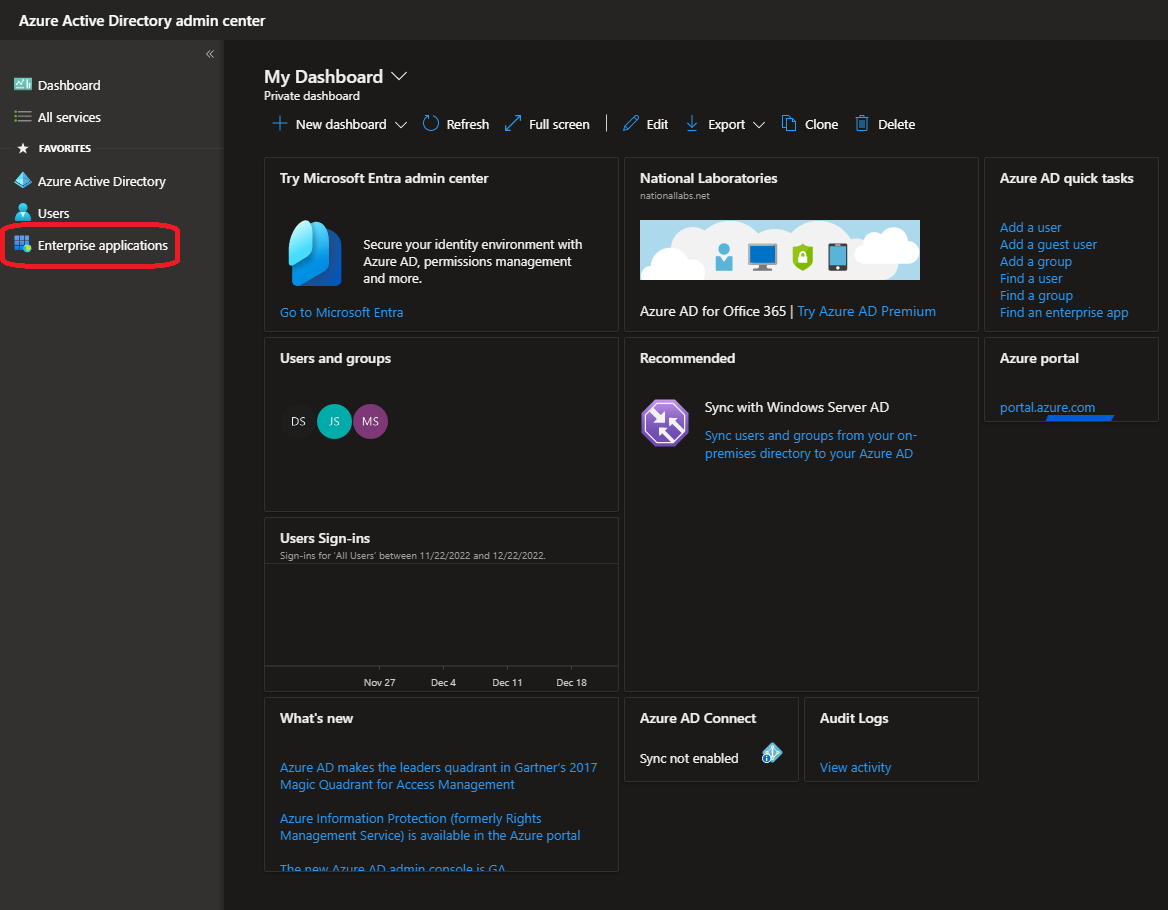Click the Azure AD Connect sync icon
This screenshot has height=910, width=1168.
(772, 753)
